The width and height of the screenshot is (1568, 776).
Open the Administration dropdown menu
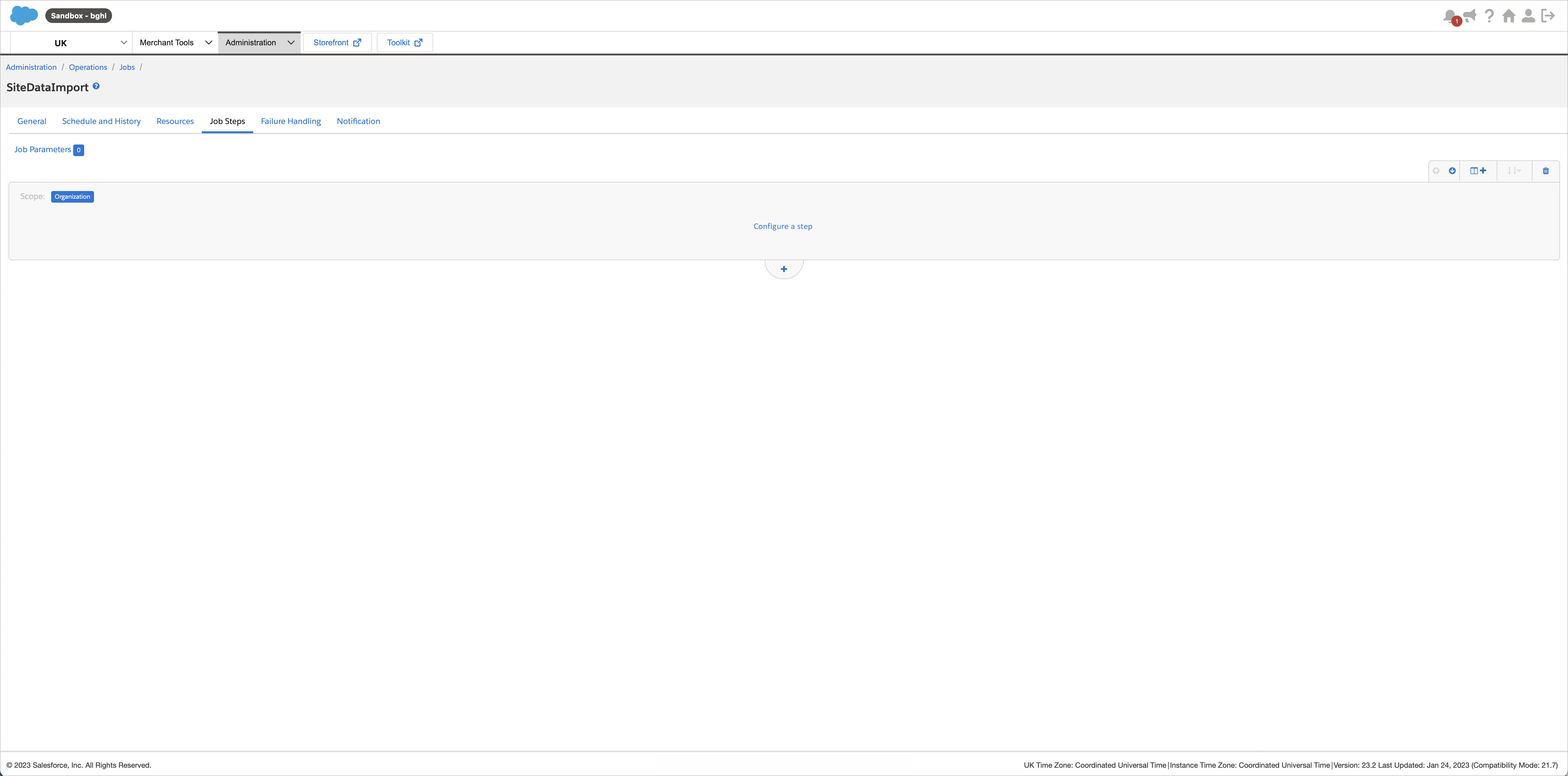tap(259, 43)
